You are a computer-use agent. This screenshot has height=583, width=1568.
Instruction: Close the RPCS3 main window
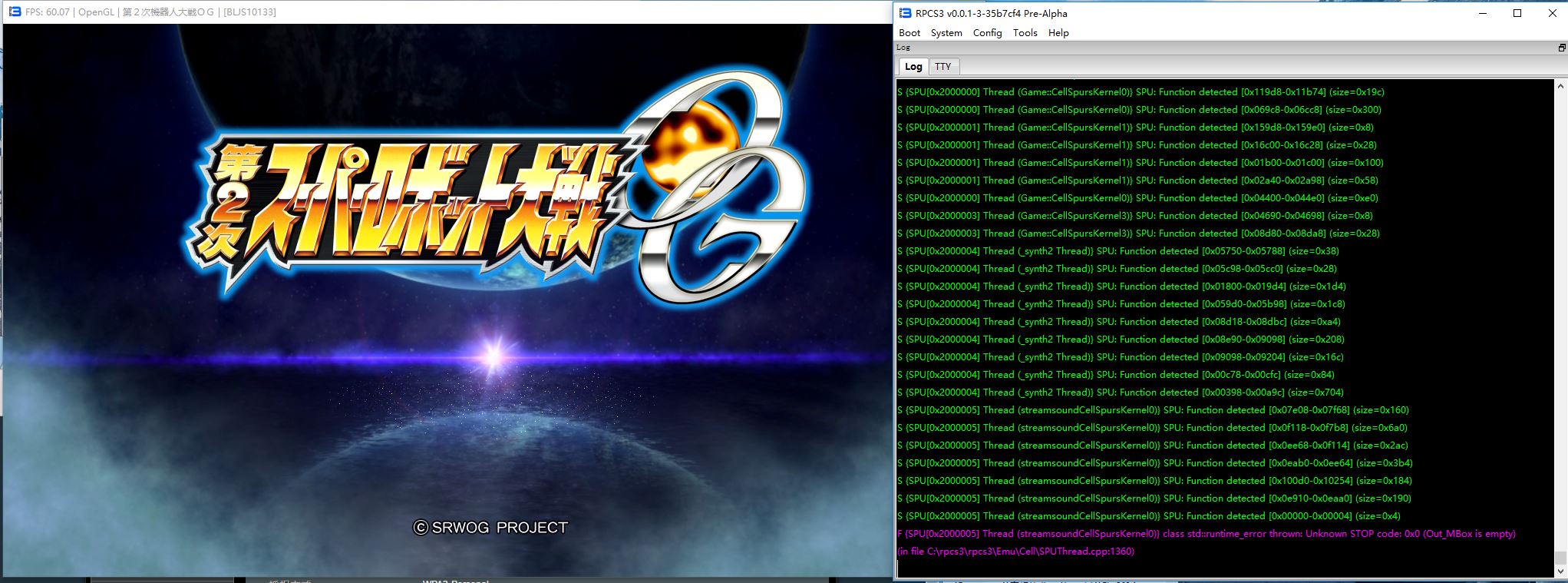[1551, 13]
